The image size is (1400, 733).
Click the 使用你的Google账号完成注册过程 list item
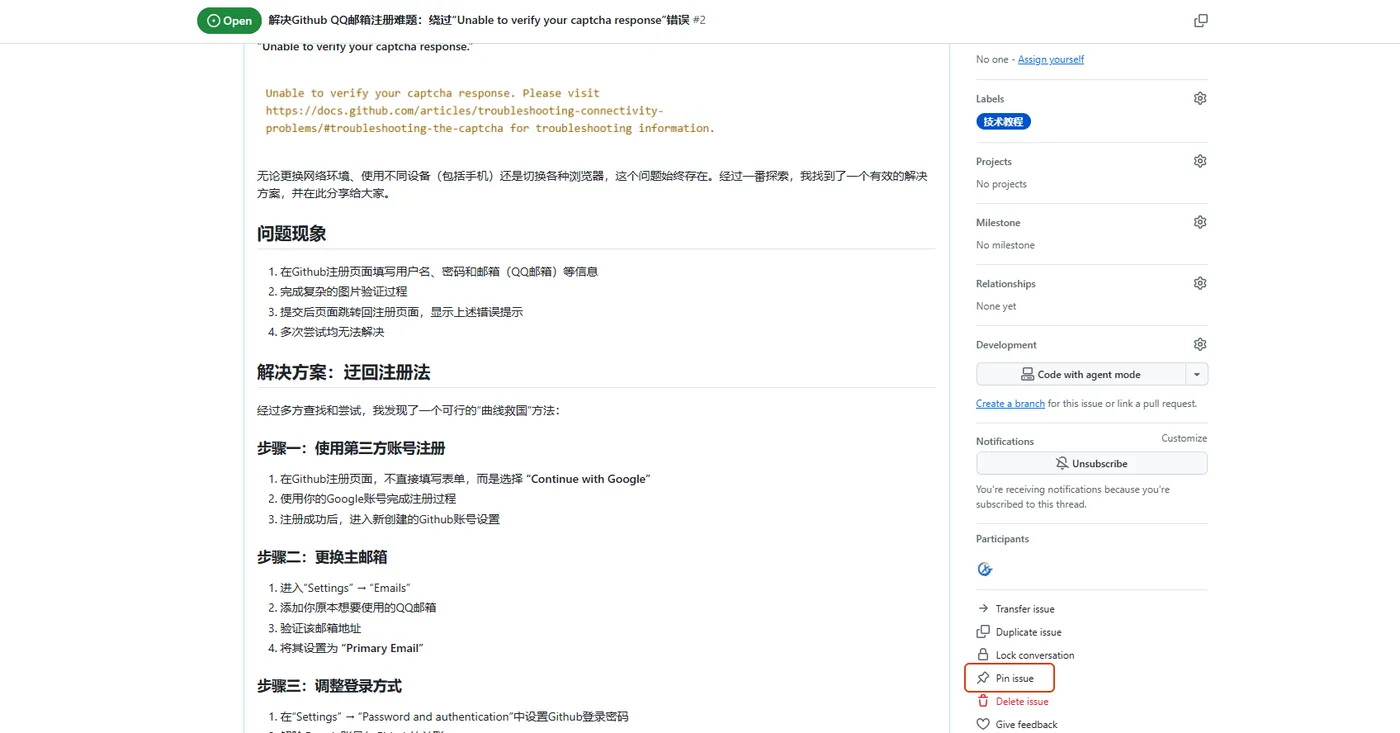[x=368, y=499]
